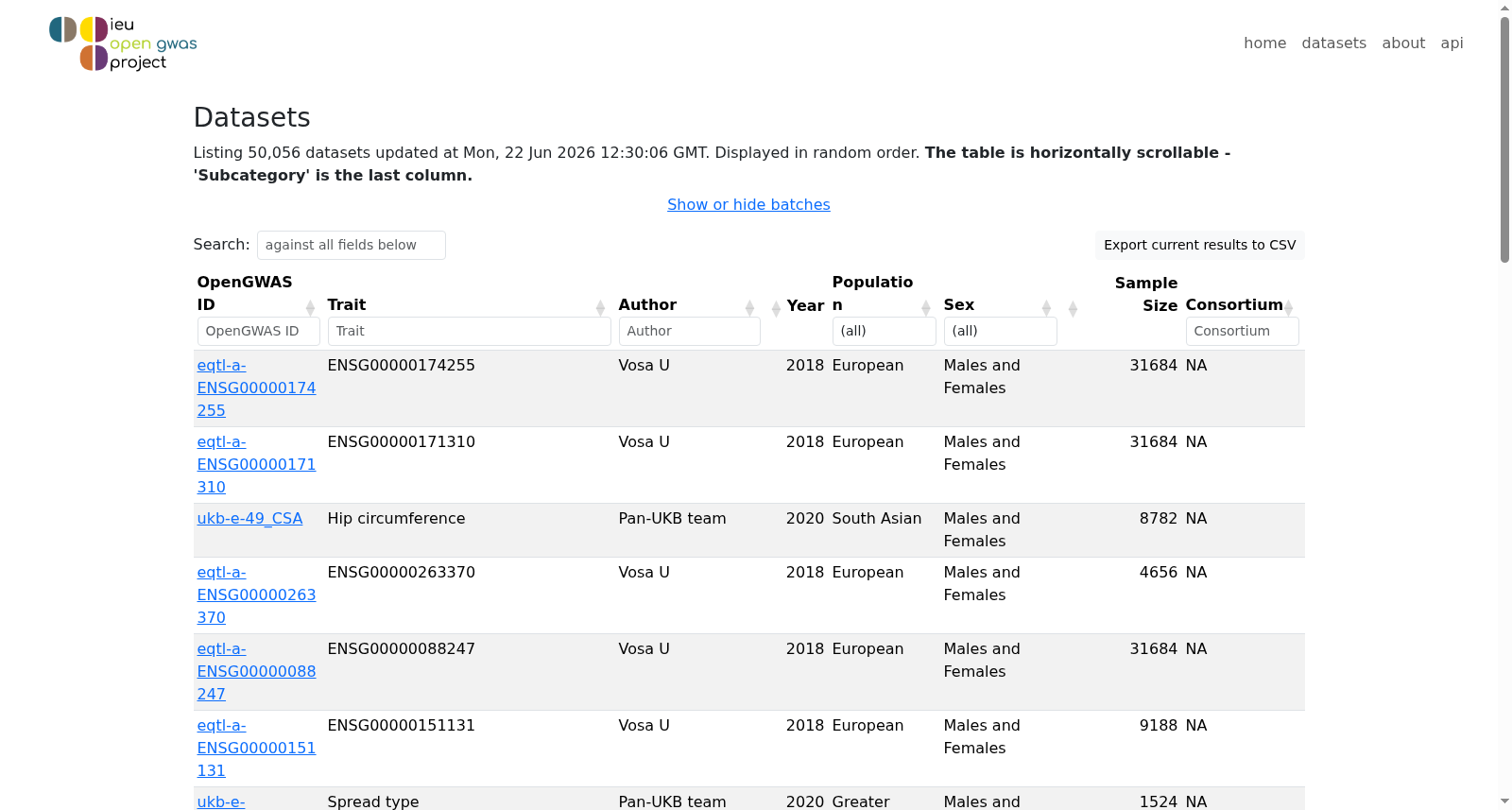The image size is (1512, 810).
Task: Focus the Trait filter input
Action: pos(469,331)
